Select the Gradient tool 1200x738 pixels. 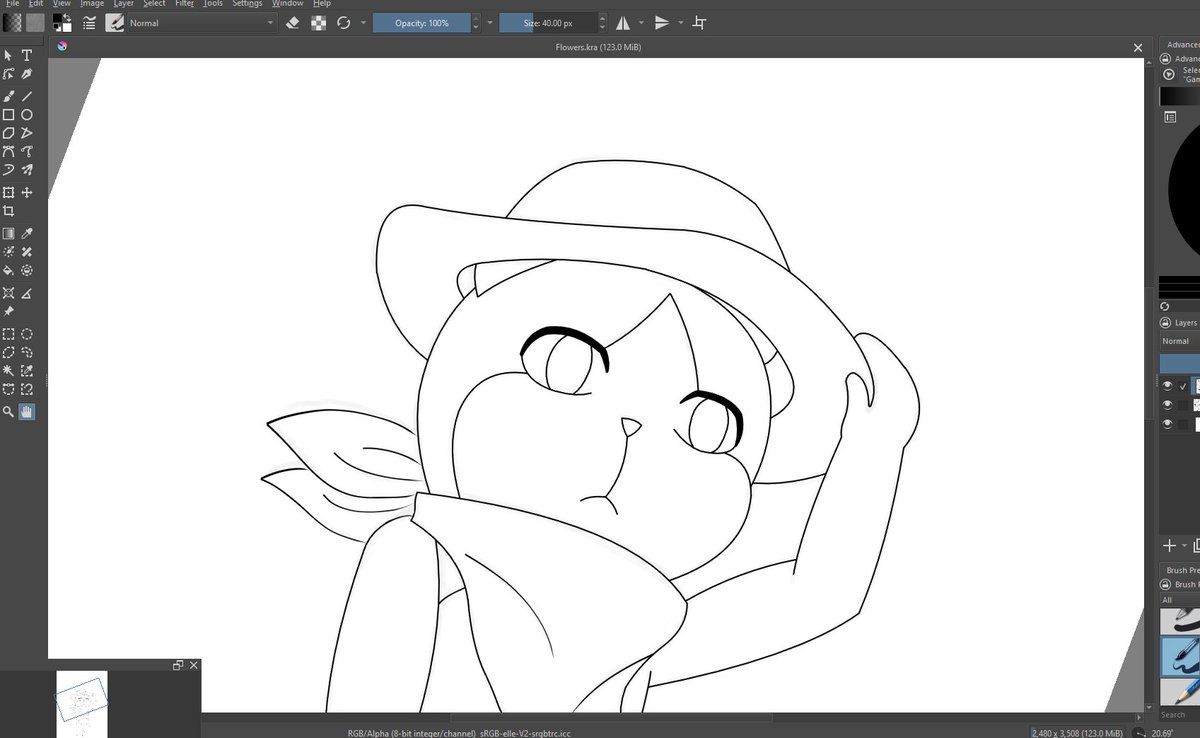pyautogui.click(x=8, y=232)
